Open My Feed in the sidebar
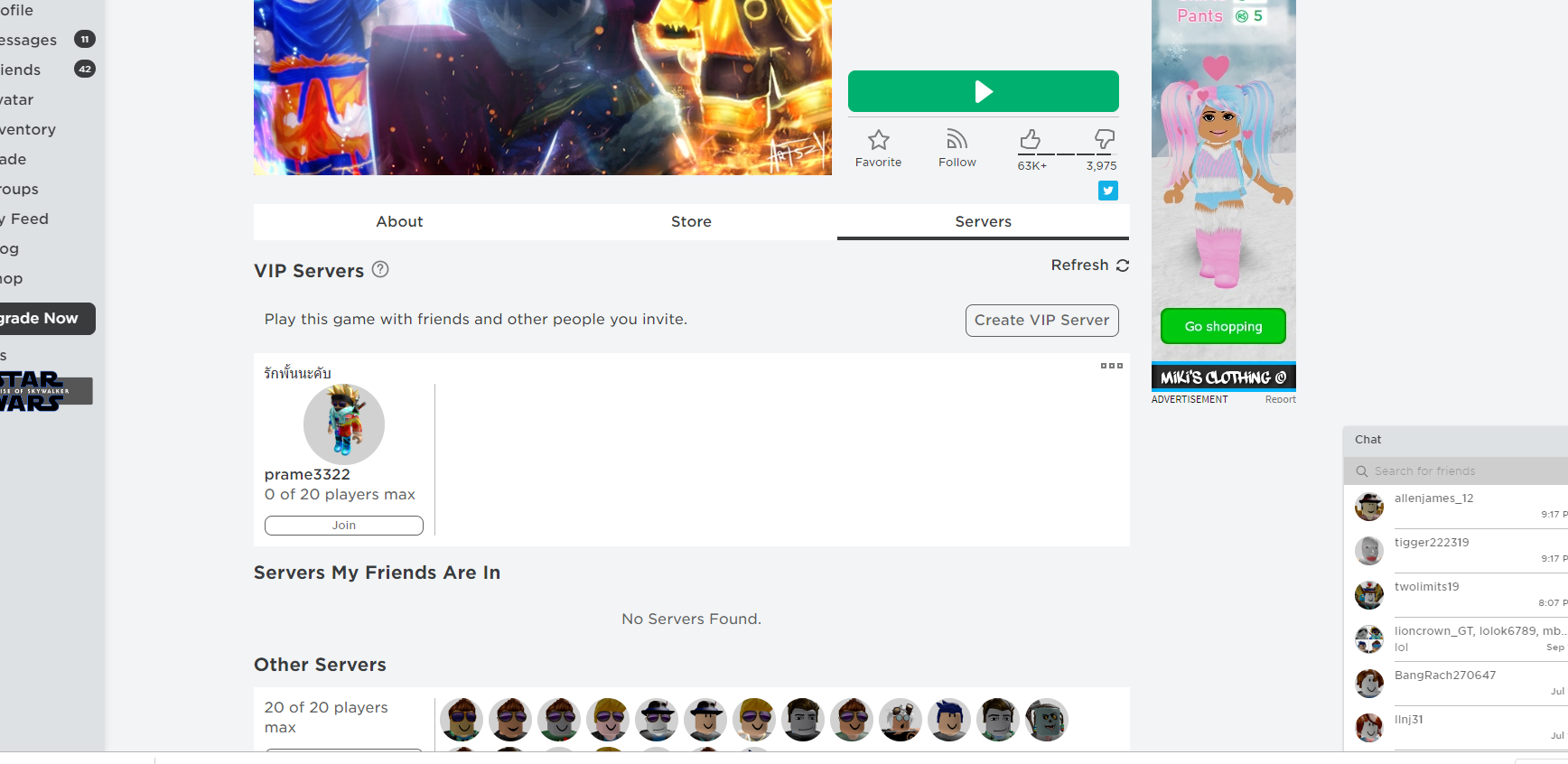The width and height of the screenshot is (1568, 764). 23,219
